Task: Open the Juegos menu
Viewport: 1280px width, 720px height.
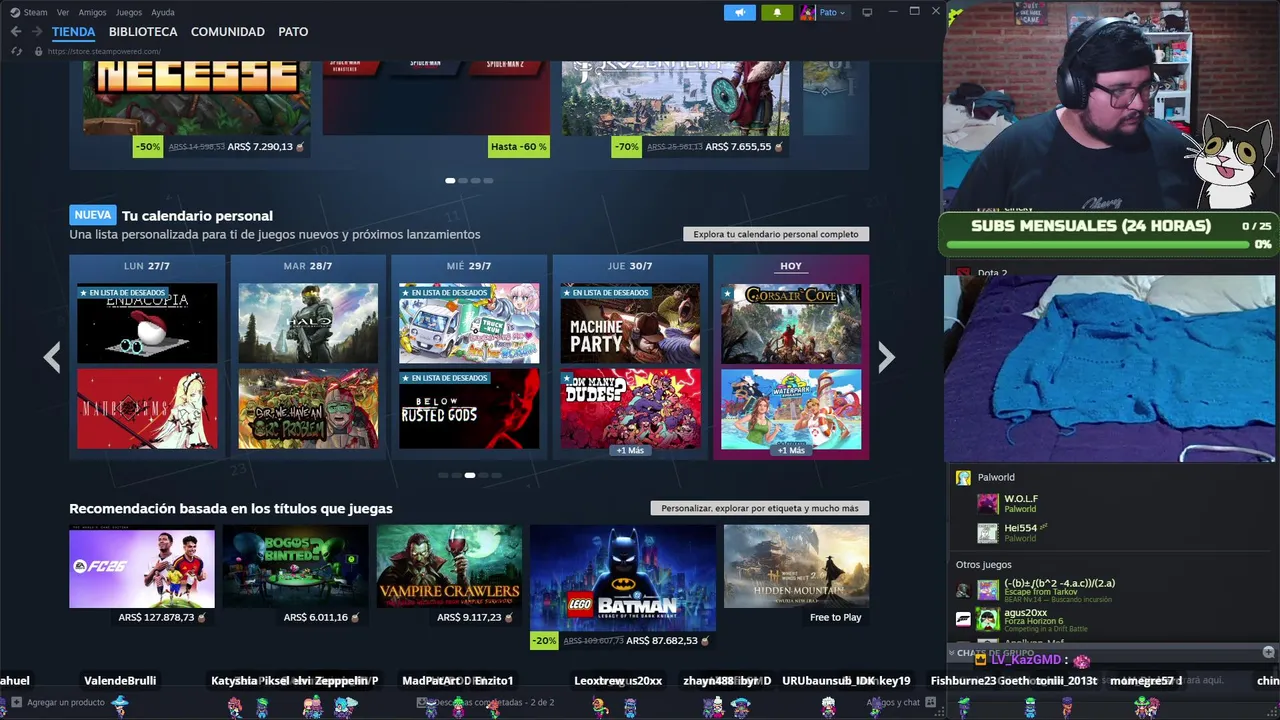Action: (129, 13)
